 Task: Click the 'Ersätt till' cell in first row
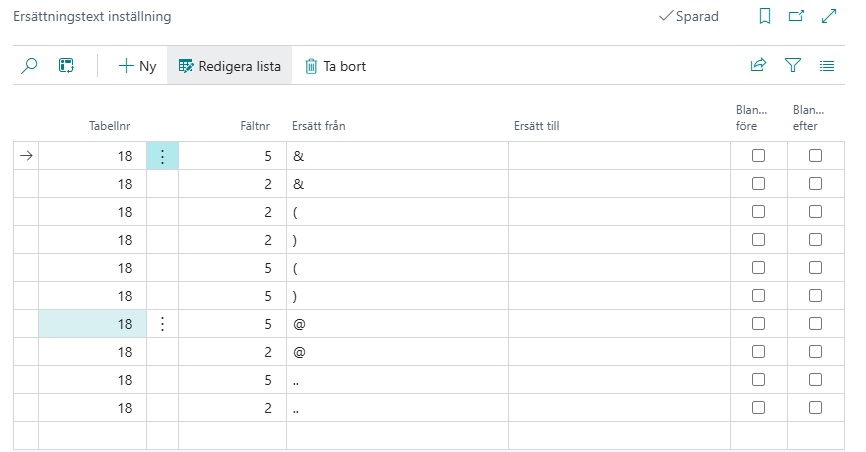618,156
